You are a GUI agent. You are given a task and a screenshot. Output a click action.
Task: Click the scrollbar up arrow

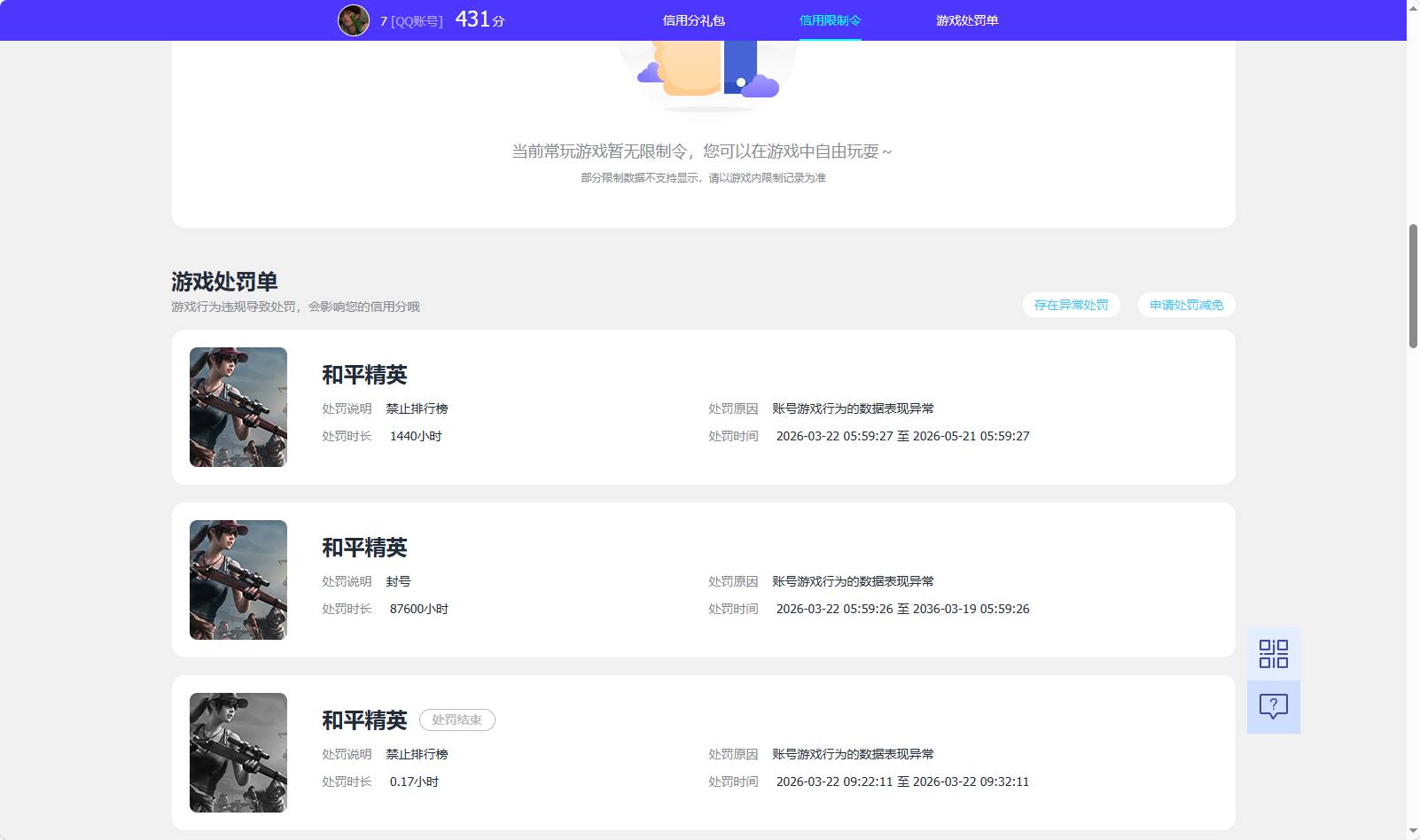pyautogui.click(x=1413, y=7)
